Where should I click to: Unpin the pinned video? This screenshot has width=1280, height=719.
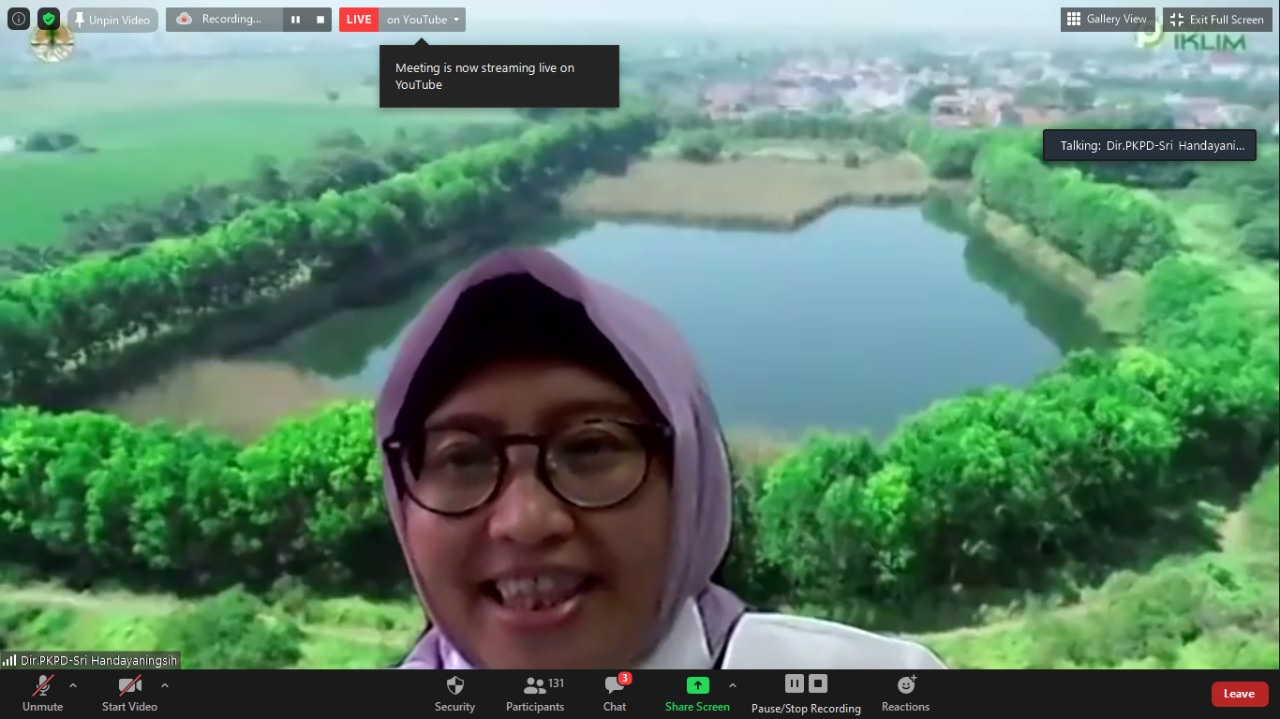pos(112,20)
